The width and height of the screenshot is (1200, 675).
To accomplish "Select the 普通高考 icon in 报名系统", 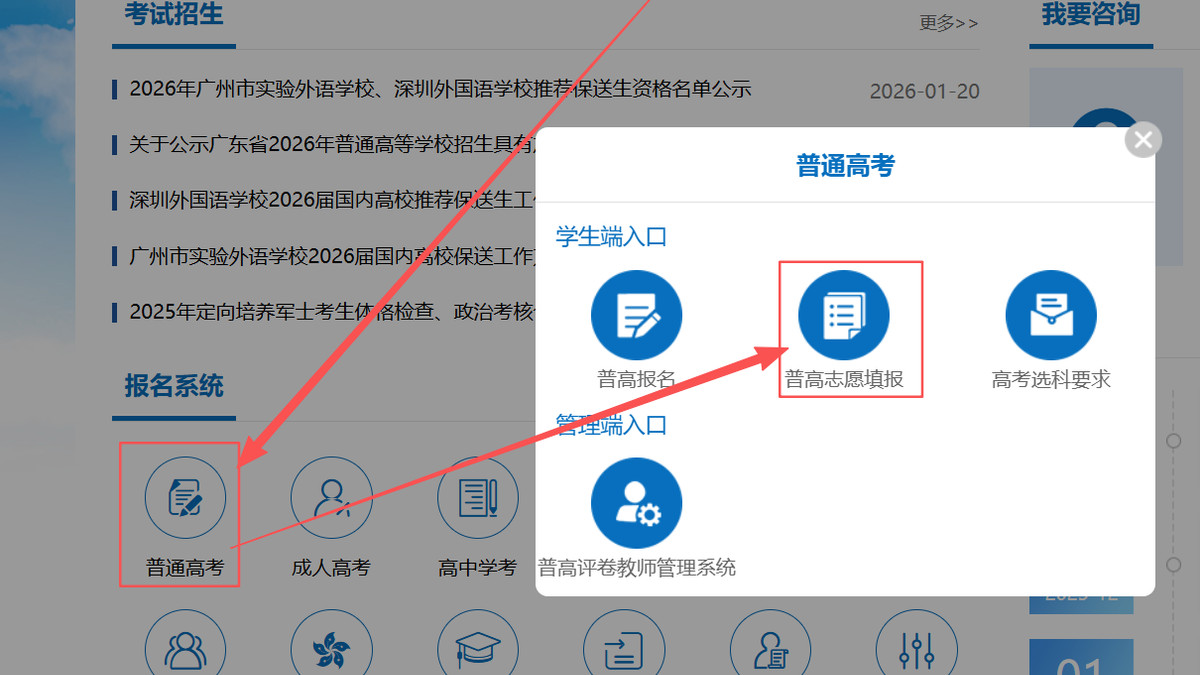I will point(184,497).
